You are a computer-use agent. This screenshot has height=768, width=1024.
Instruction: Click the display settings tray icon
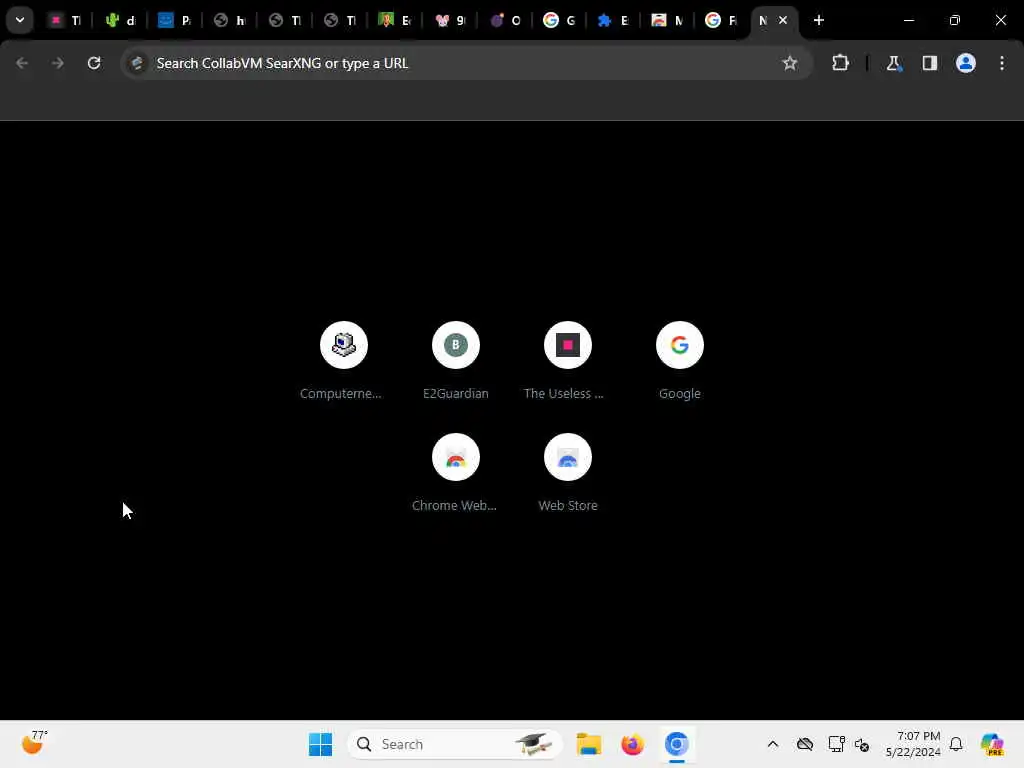coord(836,744)
